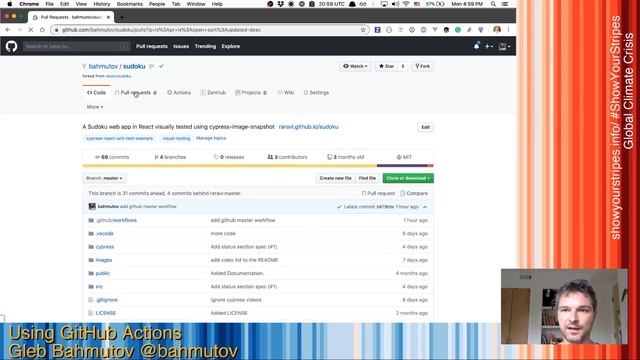Switch to Pull requests repo tab

[136, 93]
